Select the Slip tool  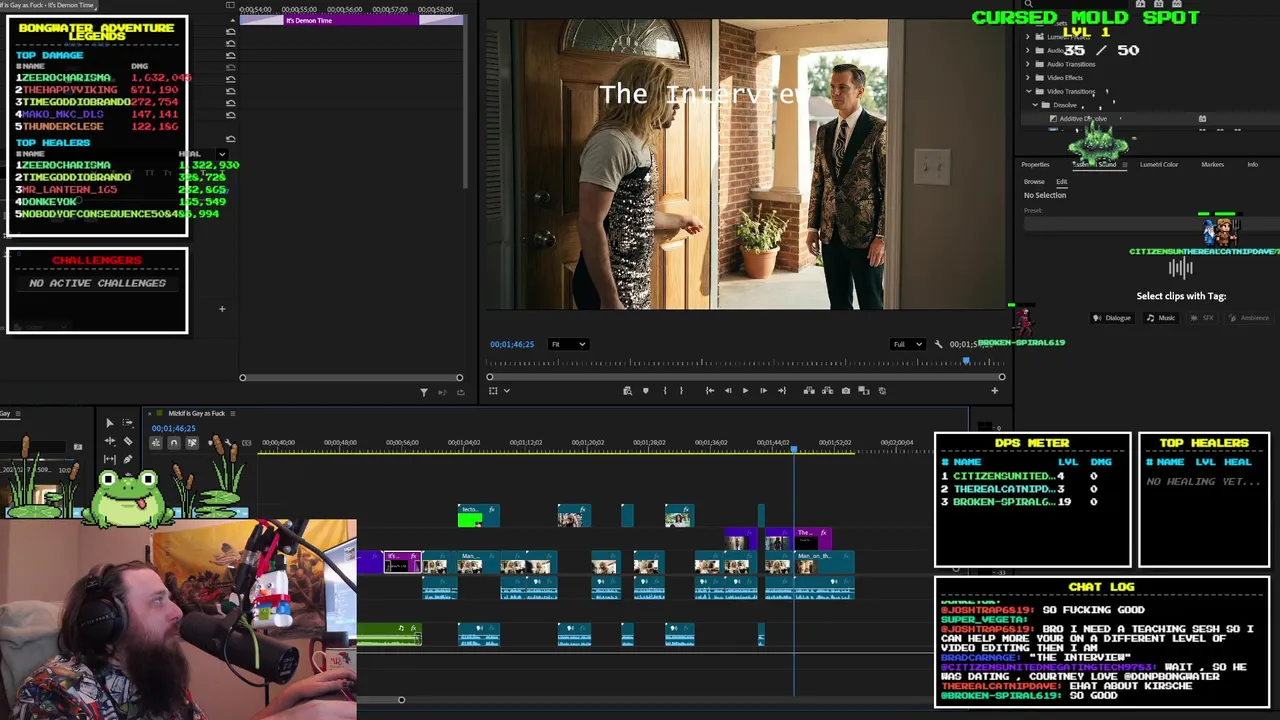pyautogui.click(x=109, y=459)
